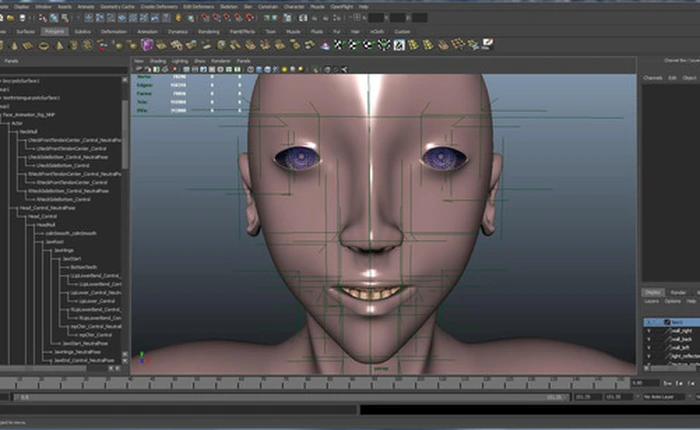This screenshot has width=700, height=430.
Task: Switch to the nCloth shelf tab
Action: [x=377, y=32]
